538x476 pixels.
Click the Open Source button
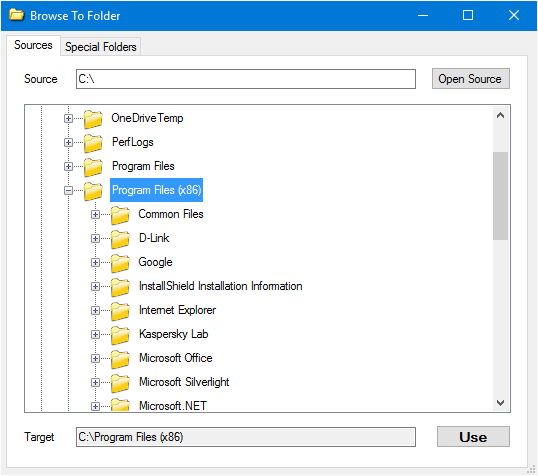(470, 79)
